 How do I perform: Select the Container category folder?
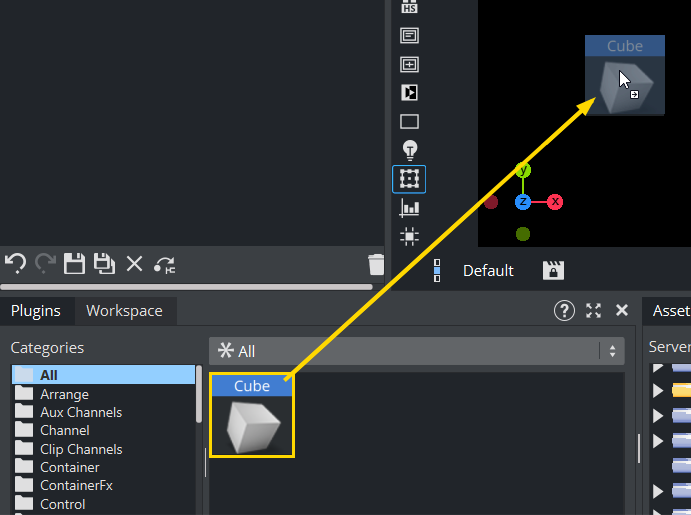(x=69, y=467)
